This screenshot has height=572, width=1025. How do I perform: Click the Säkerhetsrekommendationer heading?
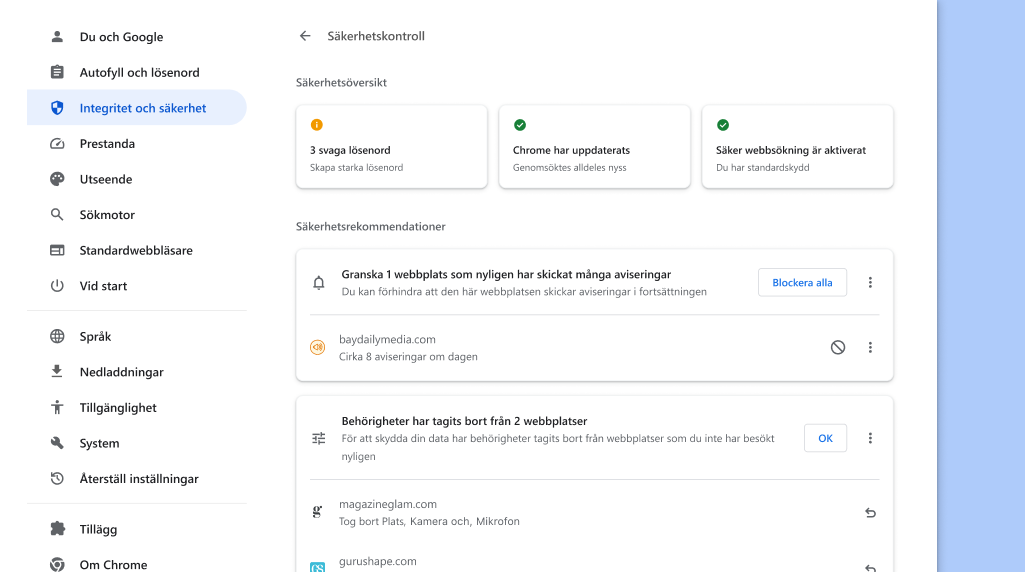[x=371, y=226]
